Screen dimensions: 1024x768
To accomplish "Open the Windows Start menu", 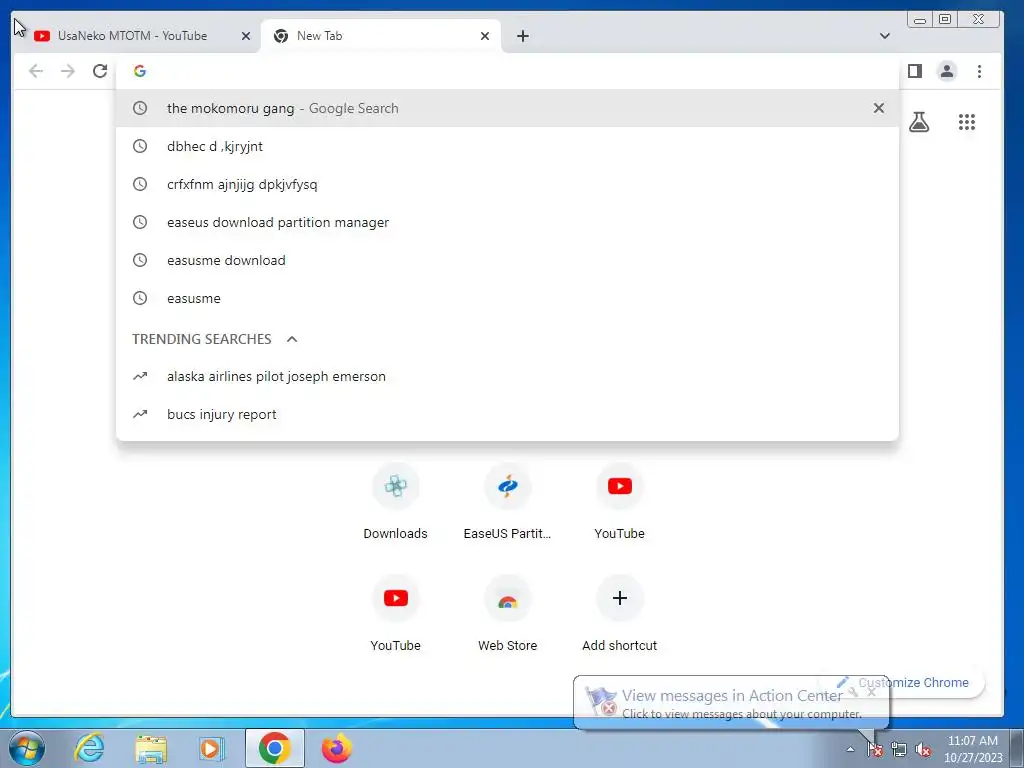I will pos(27,748).
